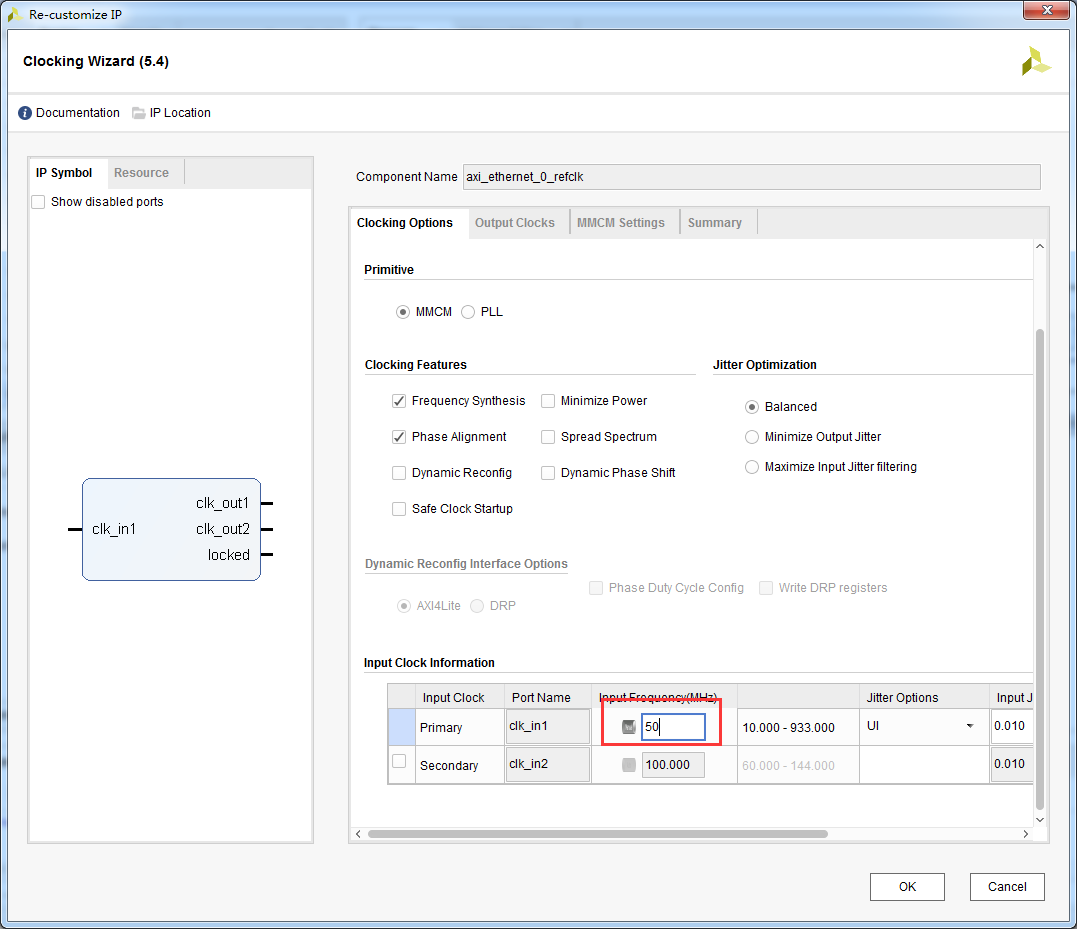Image resolution: width=1077 pixels, height=929 pixels.
Task: Click the horizontal scrollbar thumb below the options
Action: (x=598, y=834)
